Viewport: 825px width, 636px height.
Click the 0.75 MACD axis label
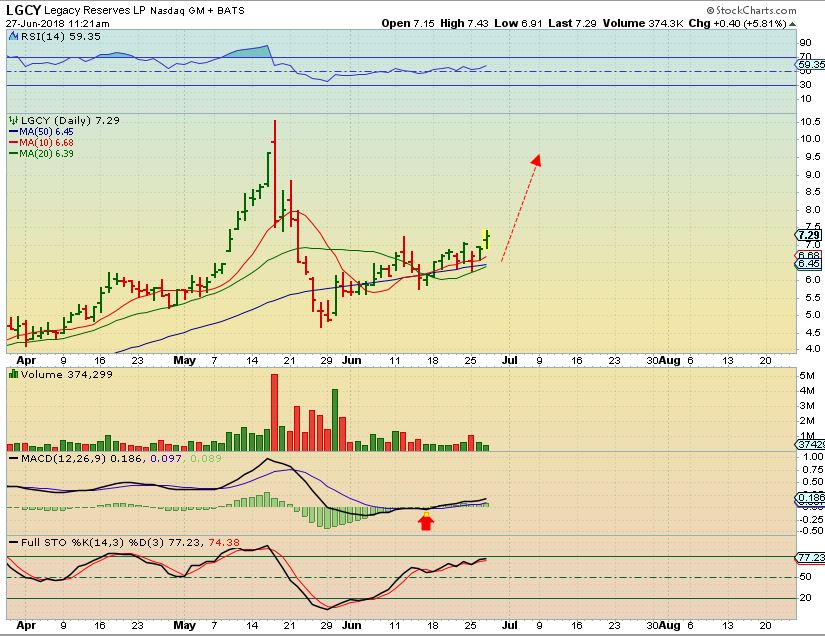tap(813, 469)
